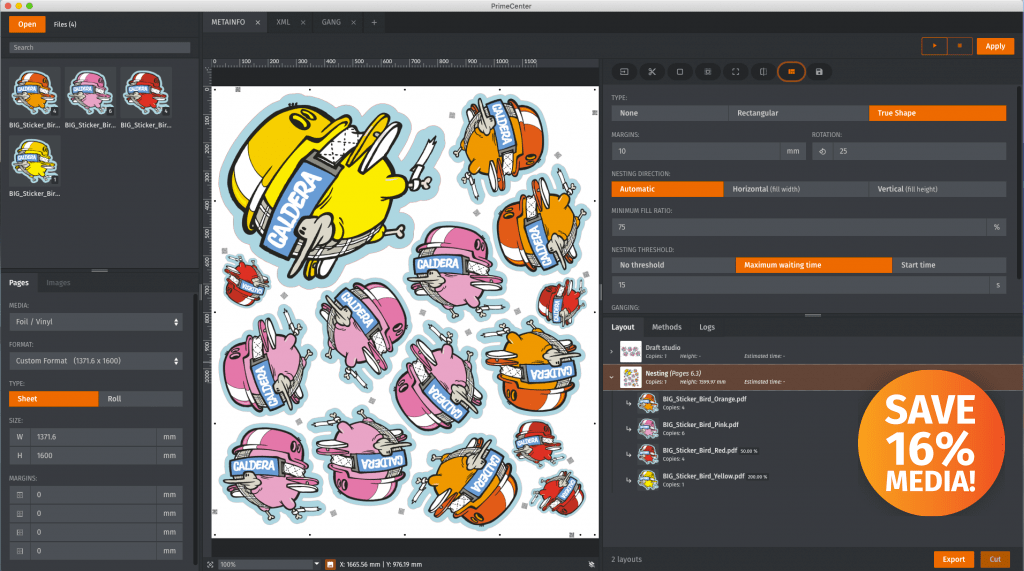Select BIG_Sticker_Bird_Yellow.pdf in the Nesting list
Viewport: 1024px width, 571px height.
click(704, 475)
